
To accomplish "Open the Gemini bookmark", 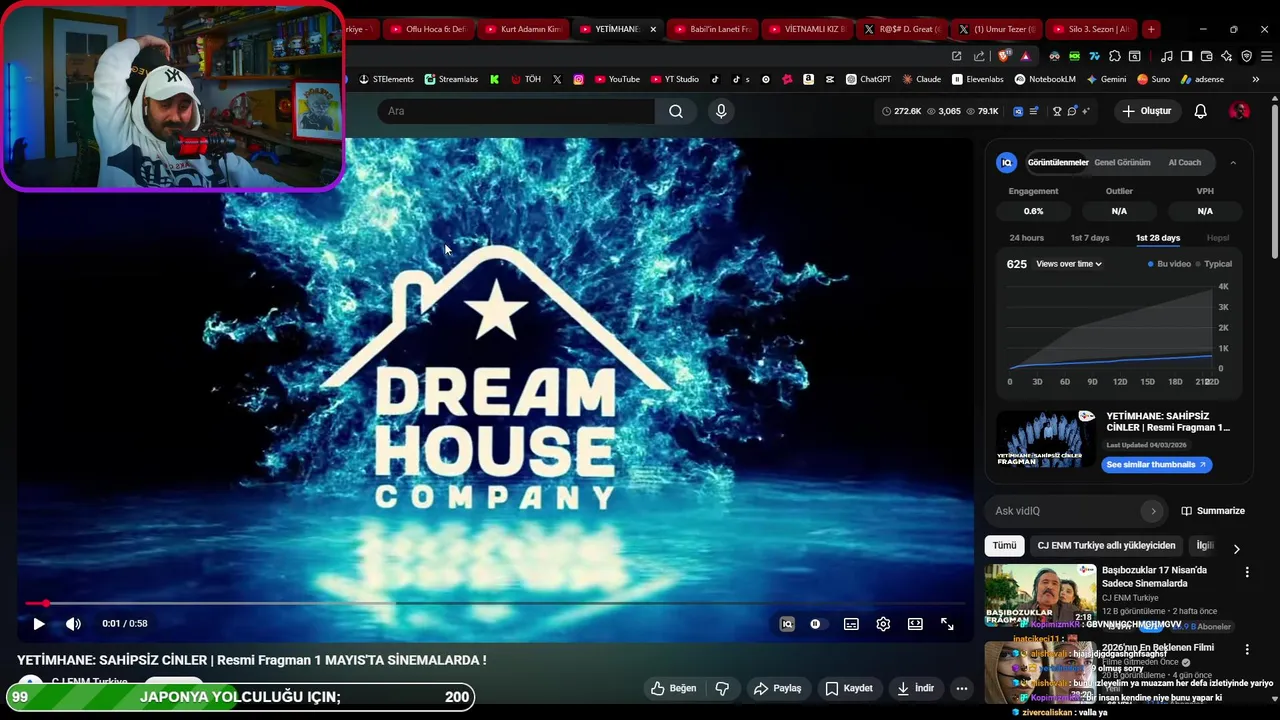I will pyautogui.click(x=1105, y=79).
